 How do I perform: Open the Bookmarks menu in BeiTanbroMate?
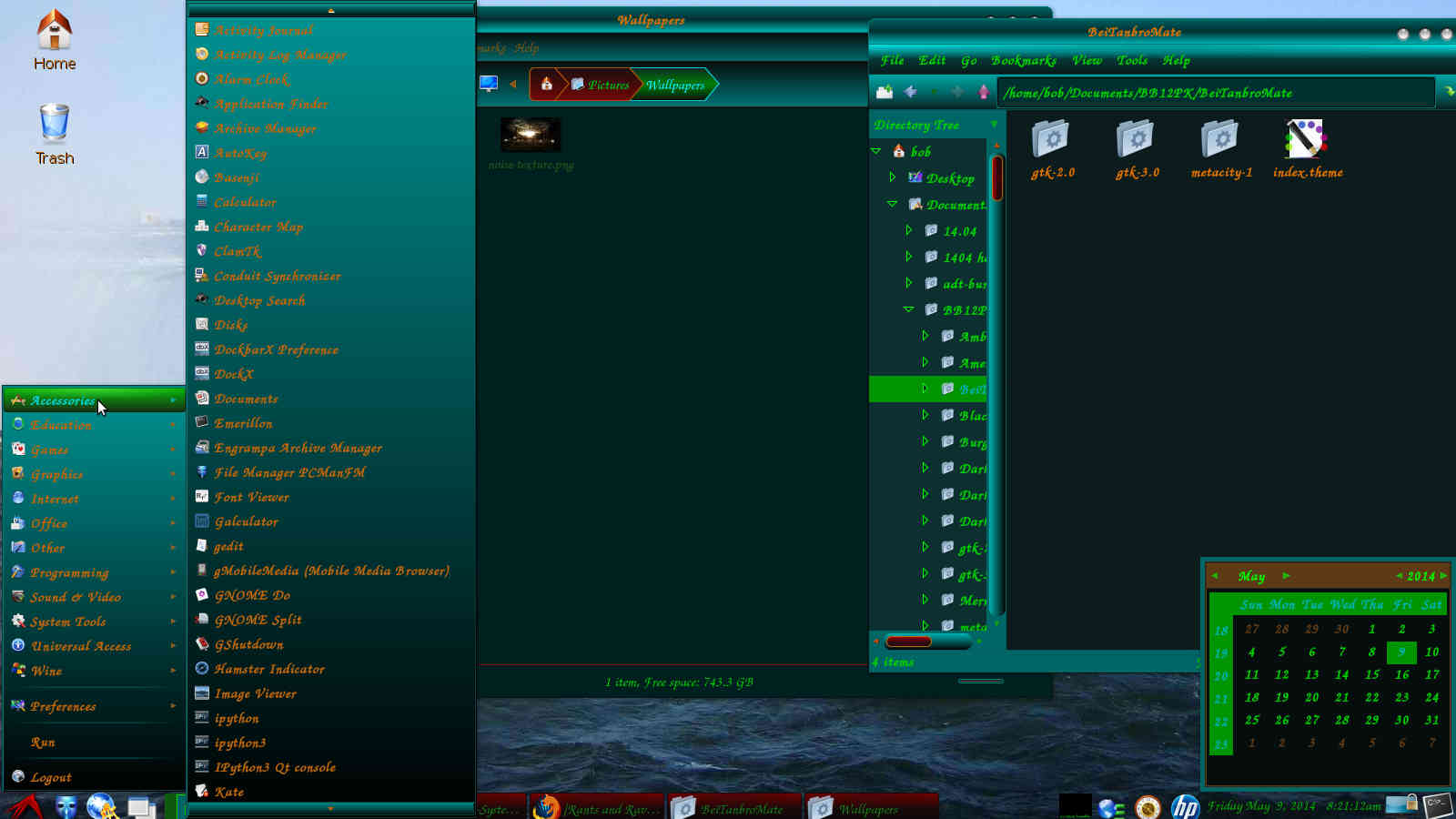click(1023, 60)
